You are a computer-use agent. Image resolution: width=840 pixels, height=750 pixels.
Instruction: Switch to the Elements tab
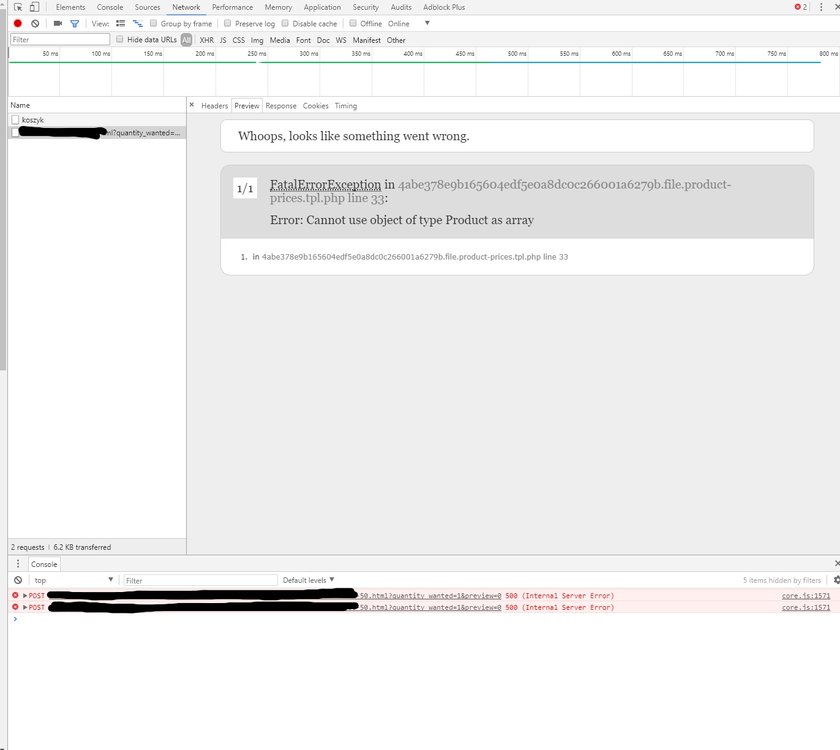click(70, 7)
